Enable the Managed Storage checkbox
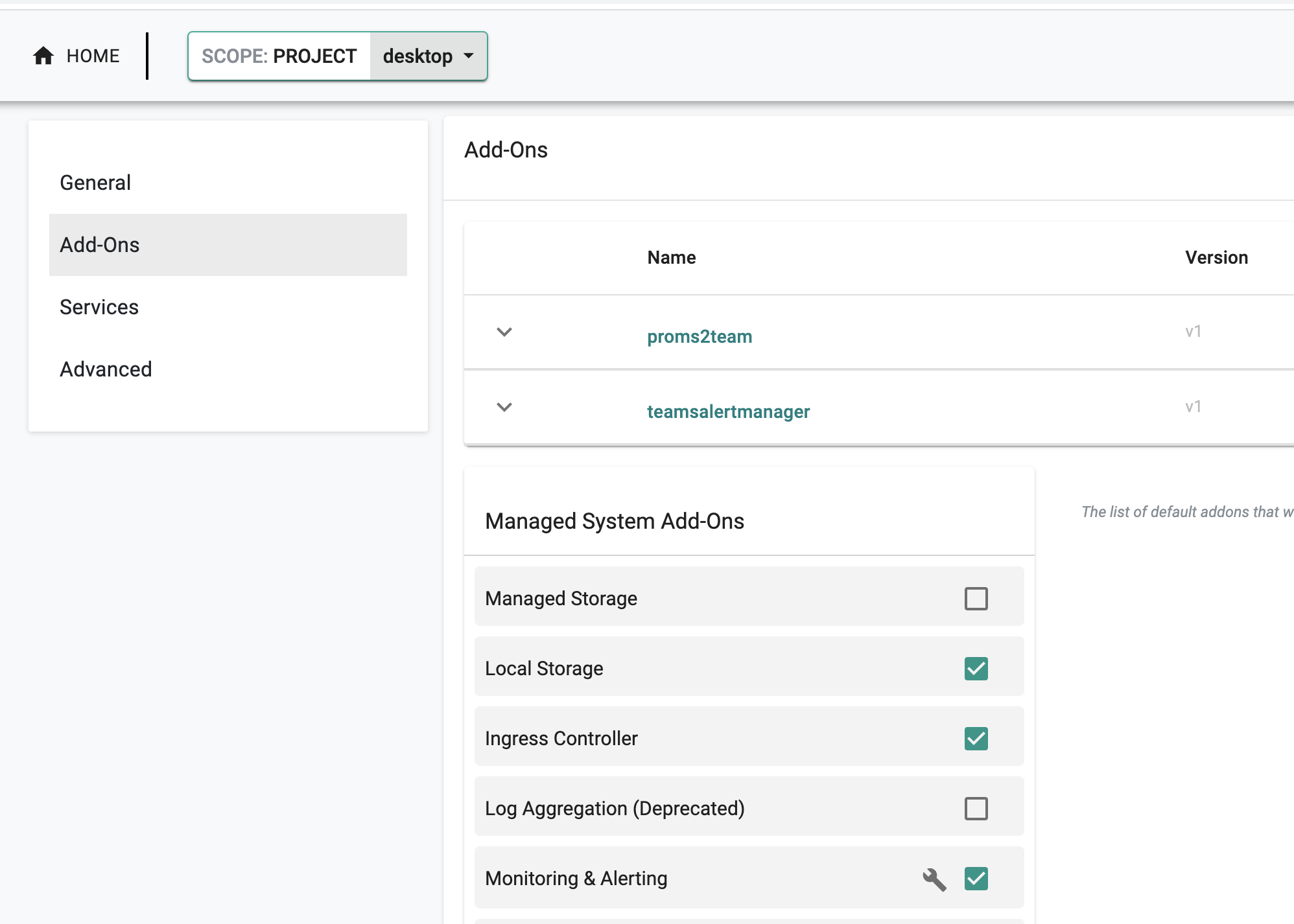The height and width of the screenshot is (924, 1294). pos(976,599)
